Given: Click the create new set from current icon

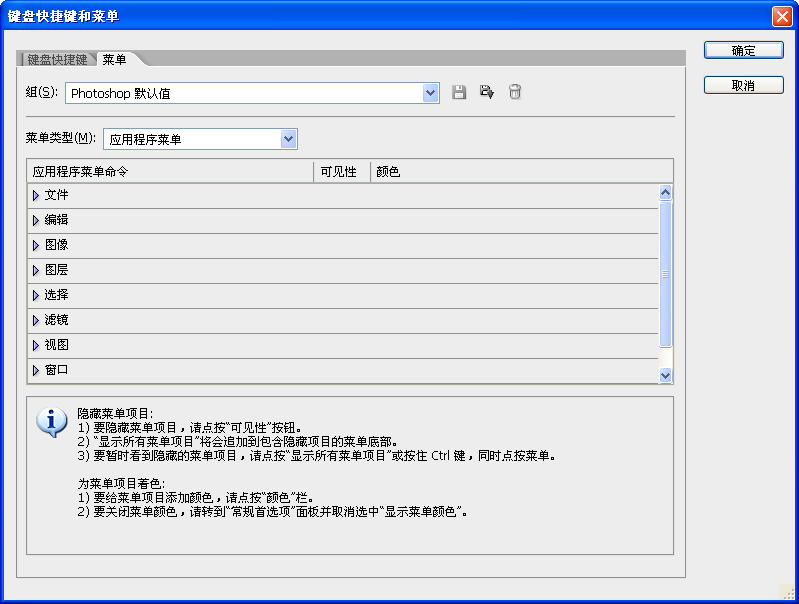Looking at the screenshot, I should pos(487,93).
